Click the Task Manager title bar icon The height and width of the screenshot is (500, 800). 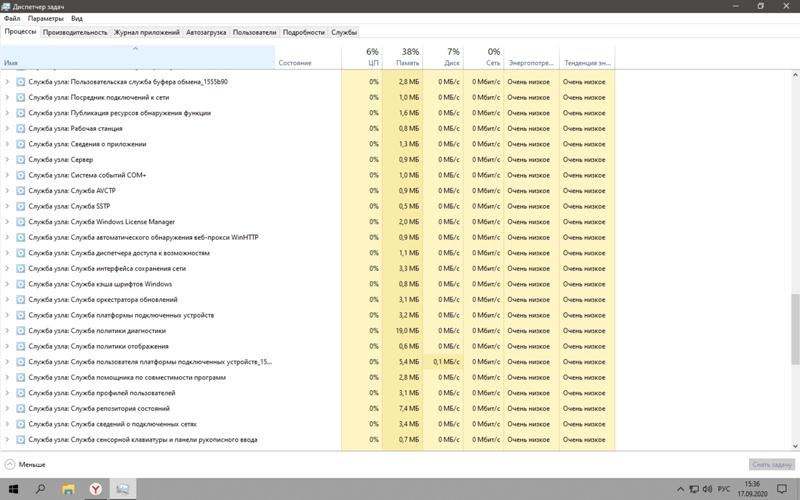coord(6,6)
